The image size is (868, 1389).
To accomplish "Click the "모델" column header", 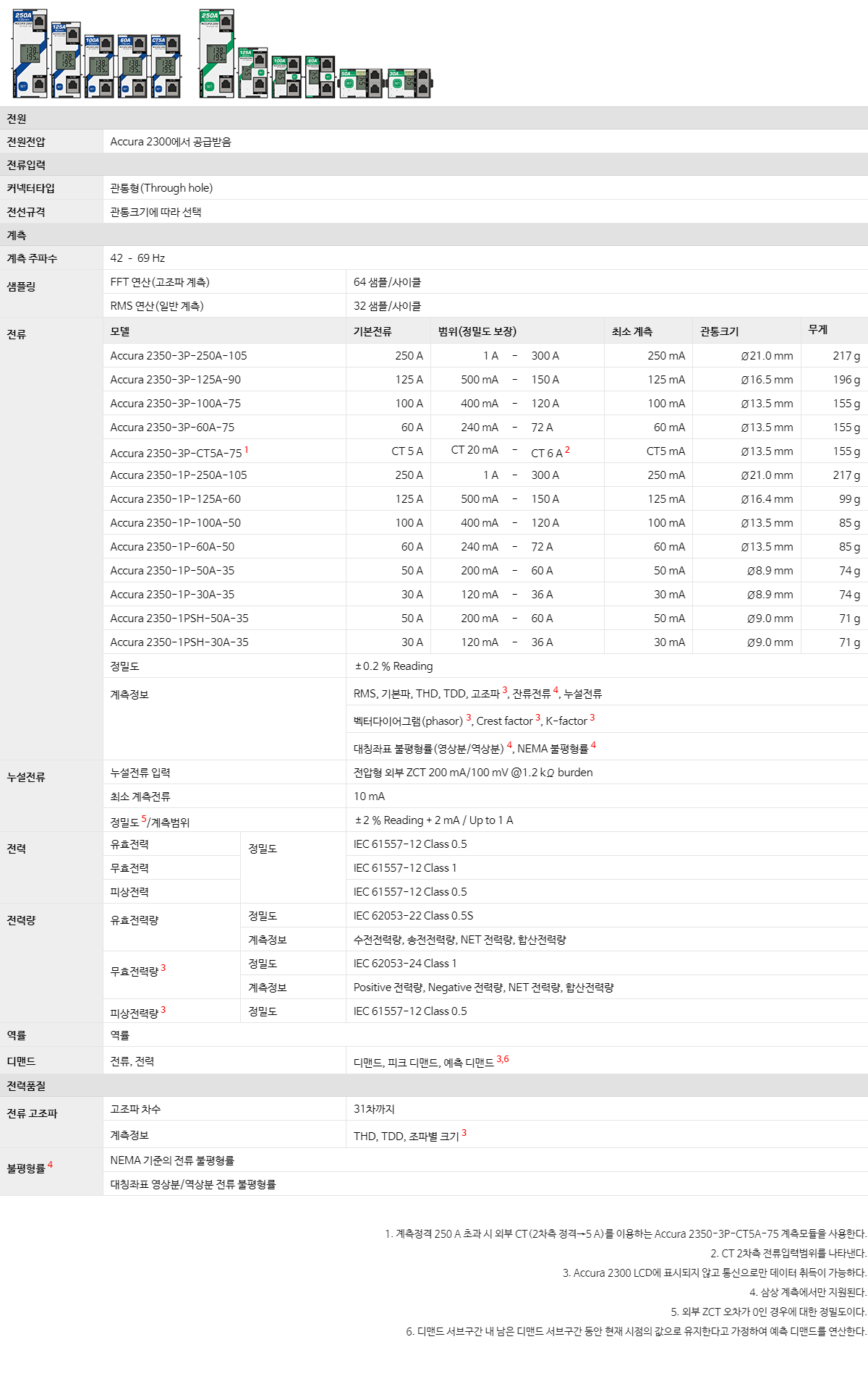I will click(120, 331).
